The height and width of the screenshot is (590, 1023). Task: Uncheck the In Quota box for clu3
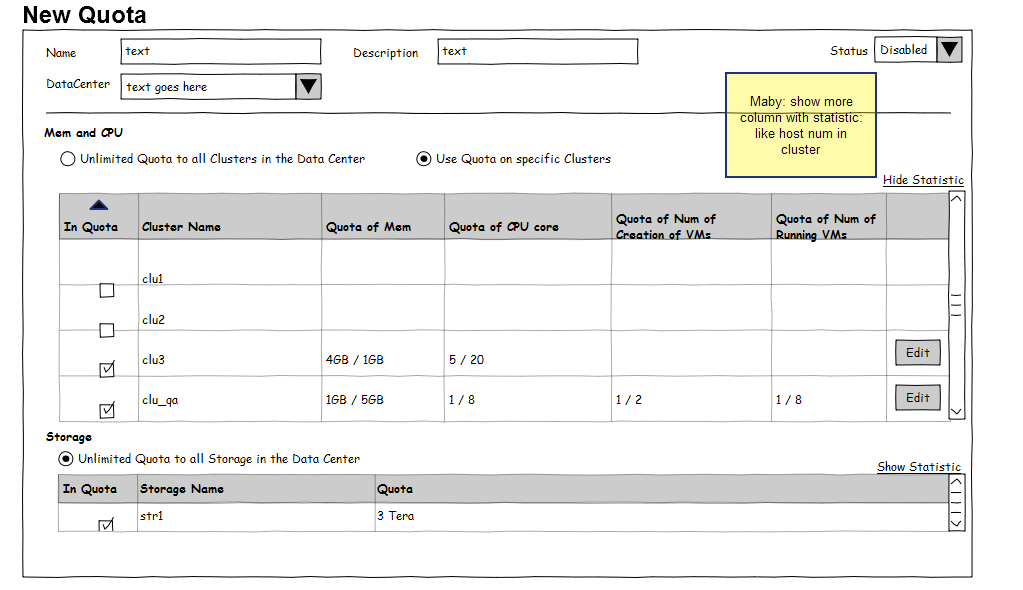tap(107, 370)
